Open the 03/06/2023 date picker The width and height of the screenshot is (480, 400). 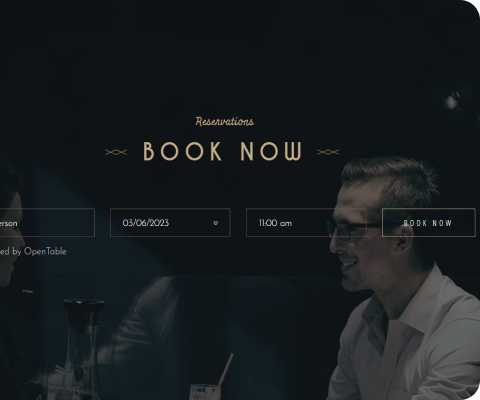(x=170, y=223)
